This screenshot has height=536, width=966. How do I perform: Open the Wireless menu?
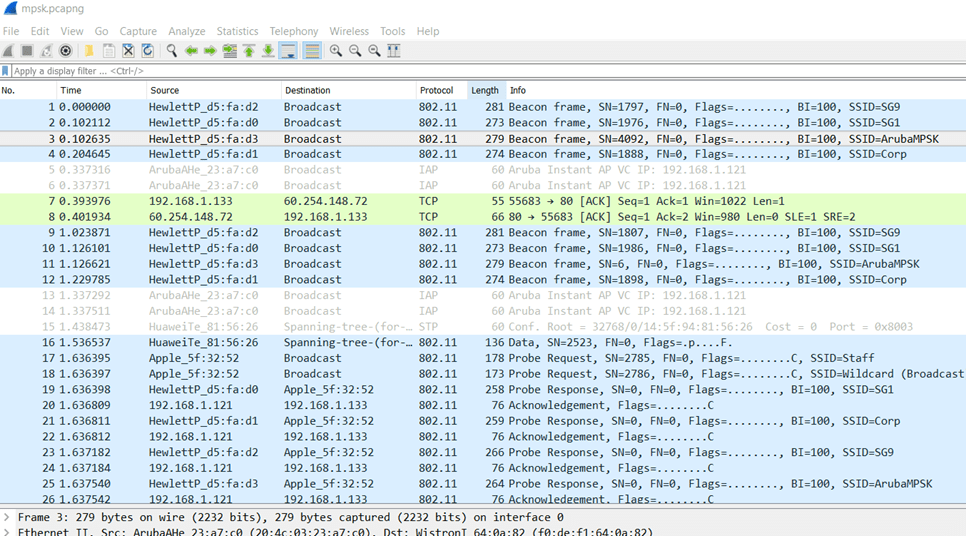point(349,31)
